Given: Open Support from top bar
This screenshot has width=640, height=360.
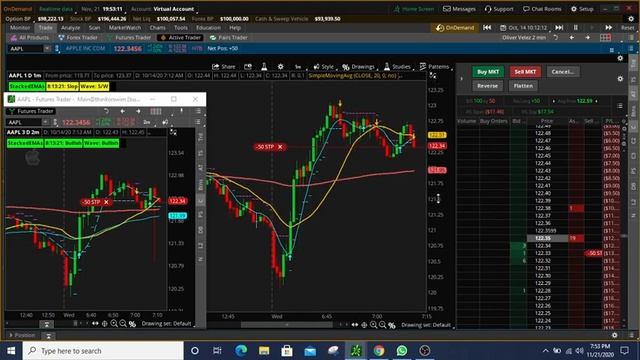Looking at the screenshot, I should pos(499,9).
